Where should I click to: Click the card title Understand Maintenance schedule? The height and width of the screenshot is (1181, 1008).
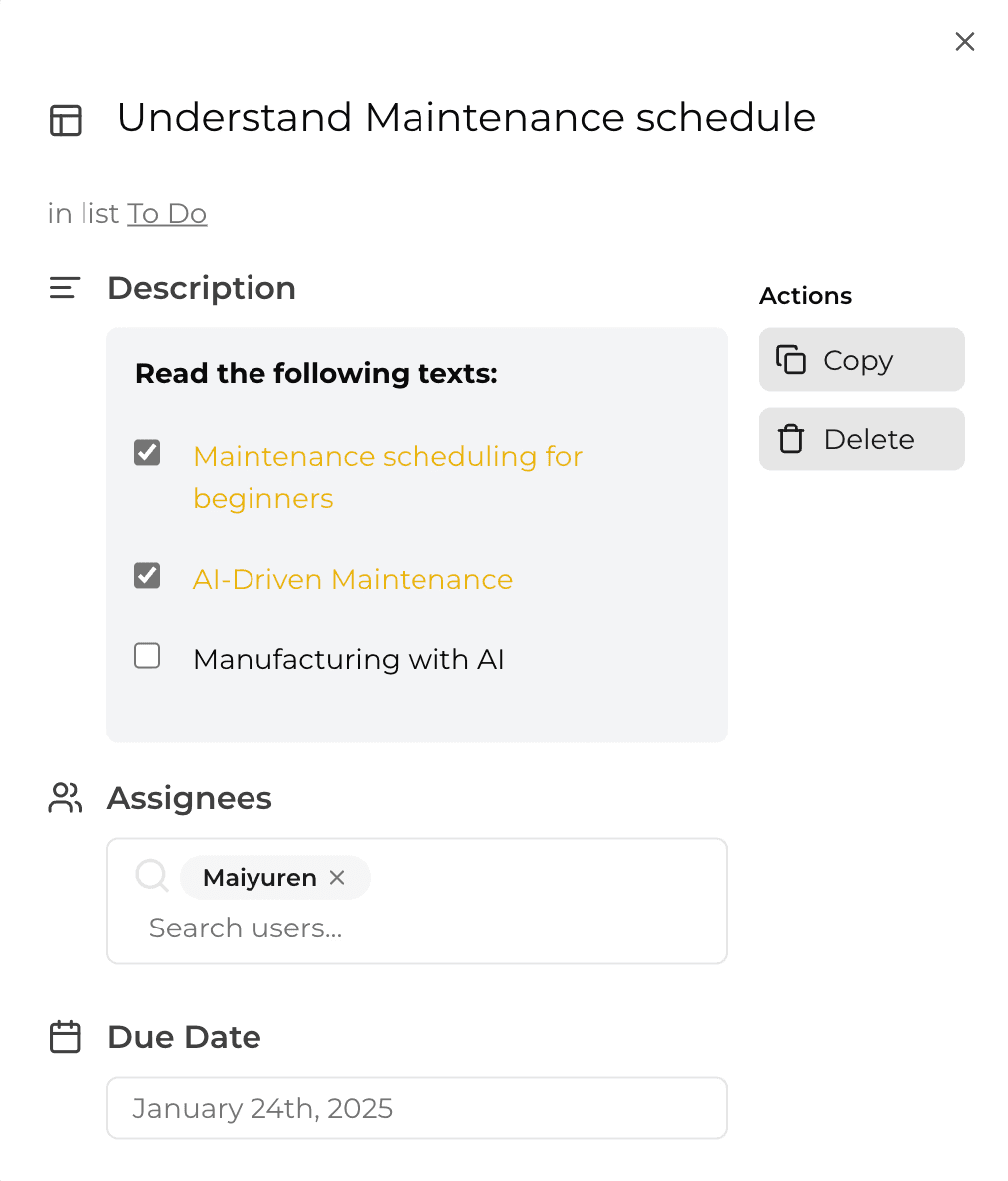coord(466,118)
